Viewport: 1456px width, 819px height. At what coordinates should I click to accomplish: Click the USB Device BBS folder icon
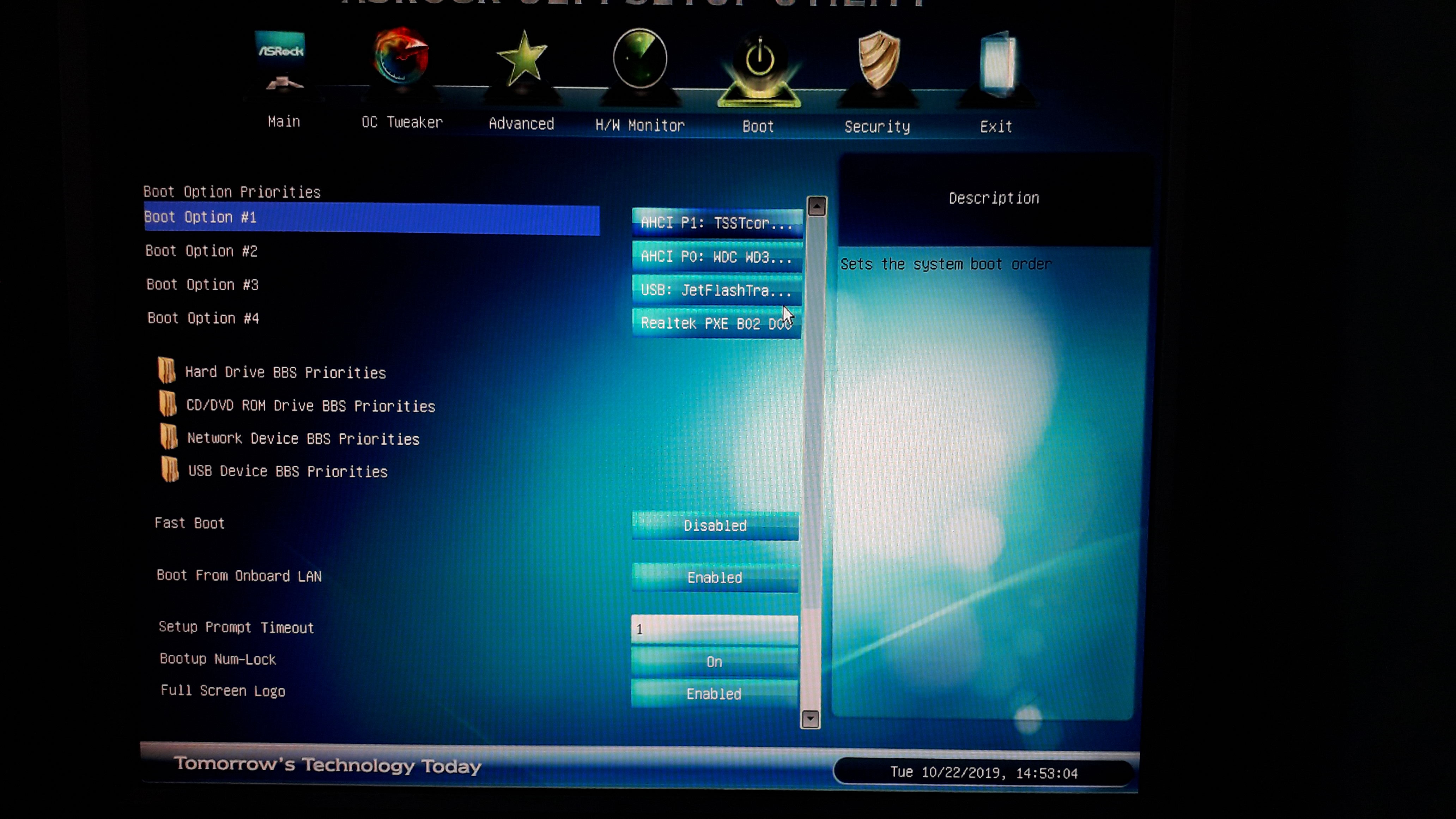pyautogui.click(x=170, y=470)
